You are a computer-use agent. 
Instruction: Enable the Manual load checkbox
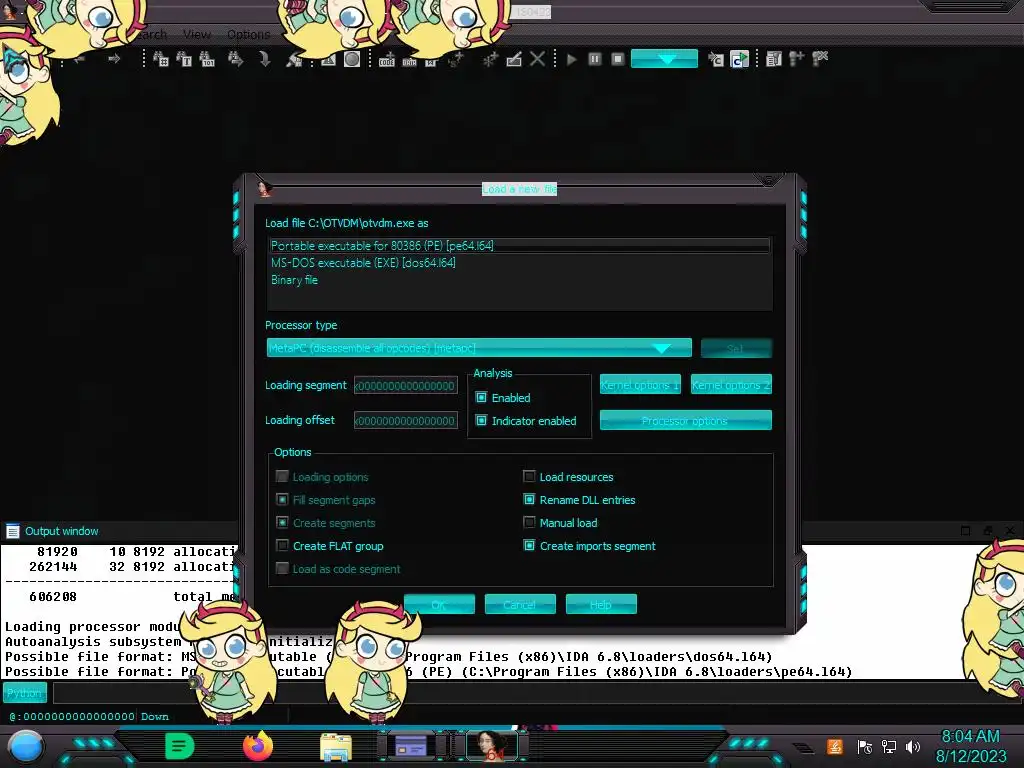click(529, 522)
